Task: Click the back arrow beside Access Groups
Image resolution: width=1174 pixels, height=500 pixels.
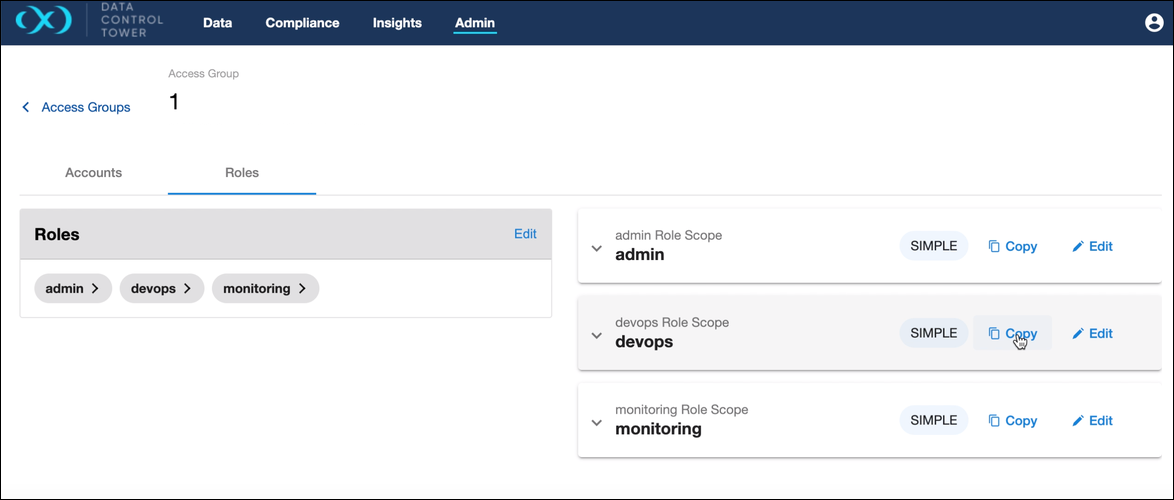Action: click(26, 107)
